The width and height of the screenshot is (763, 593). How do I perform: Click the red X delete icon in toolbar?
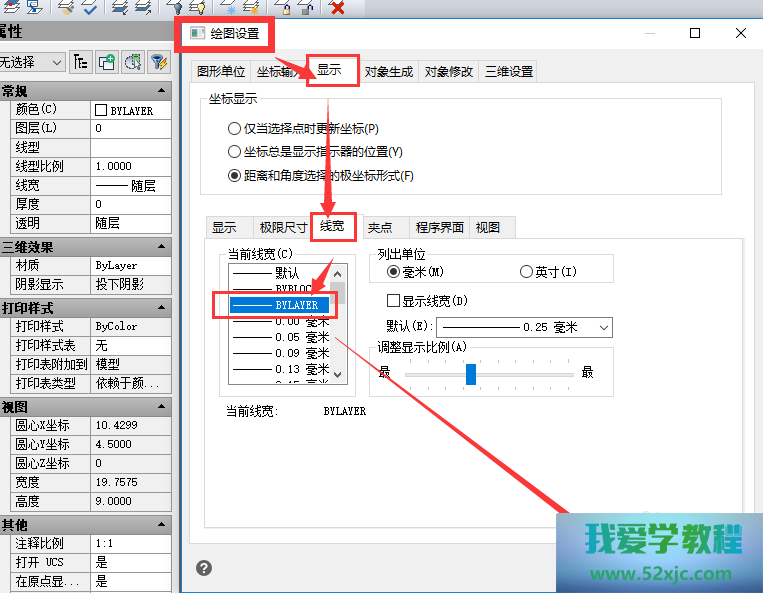click(337, 8)
